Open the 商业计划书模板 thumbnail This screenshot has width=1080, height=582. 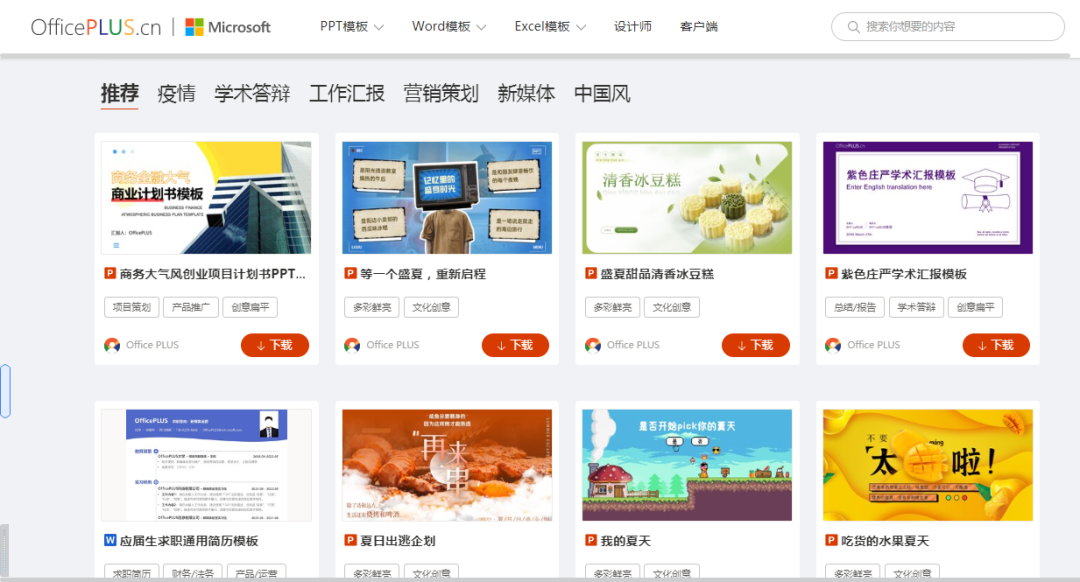[x=206, y=198]
